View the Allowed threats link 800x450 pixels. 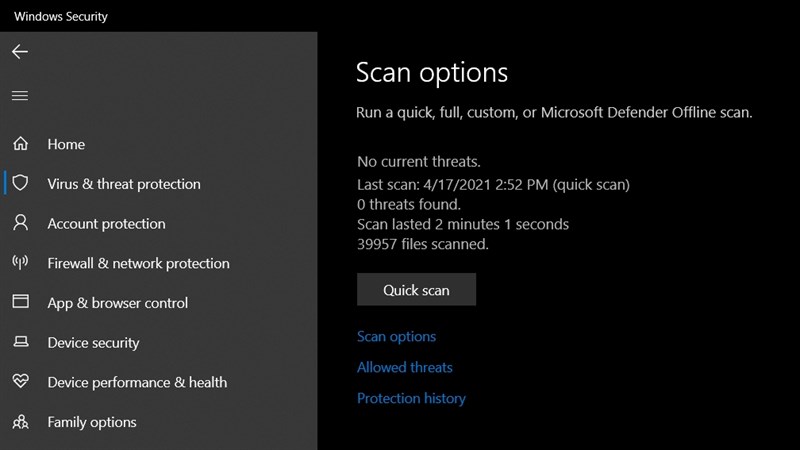(x=405, y=367)
